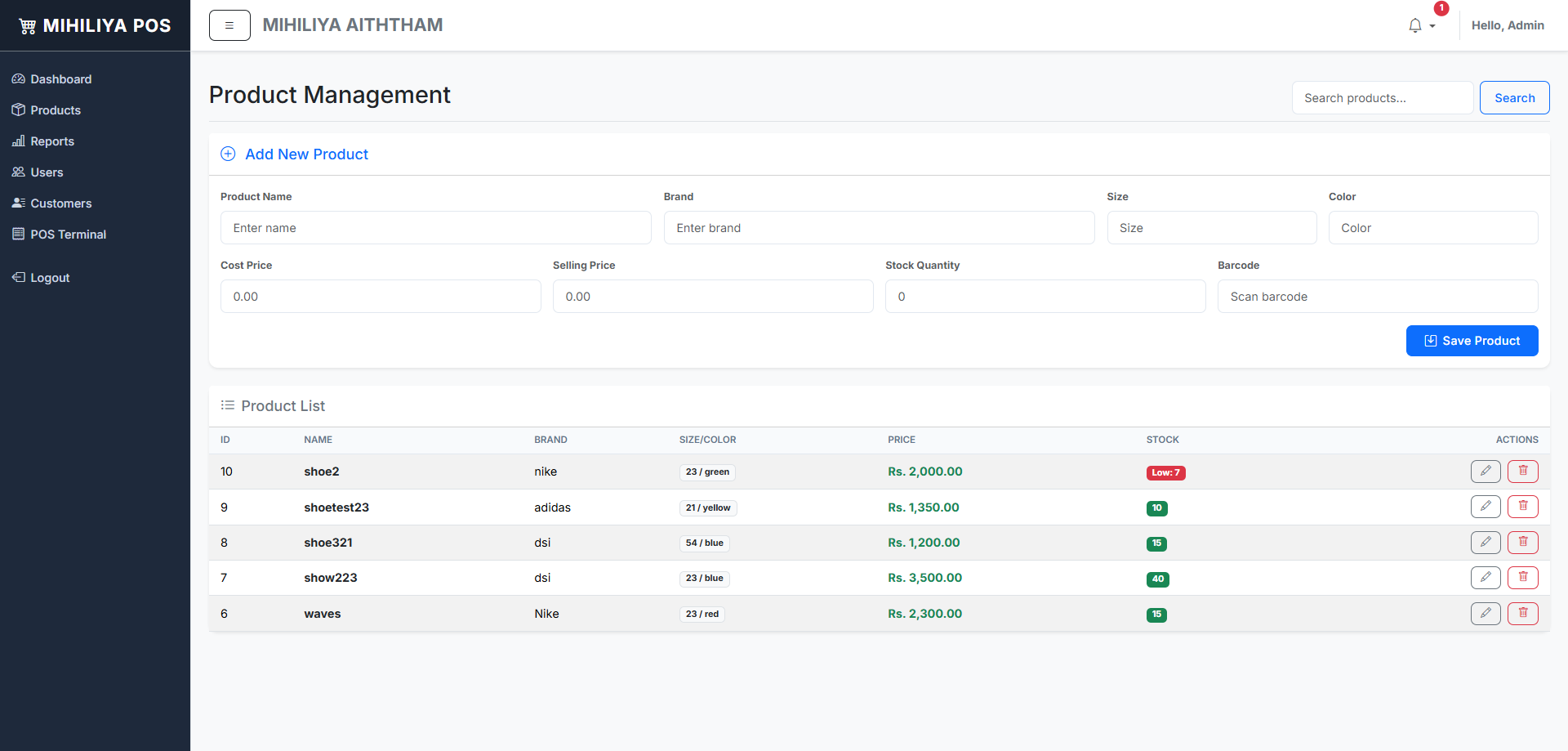Focus the Brand input field
Screen dimensions: 1568x751
point(879,228)
